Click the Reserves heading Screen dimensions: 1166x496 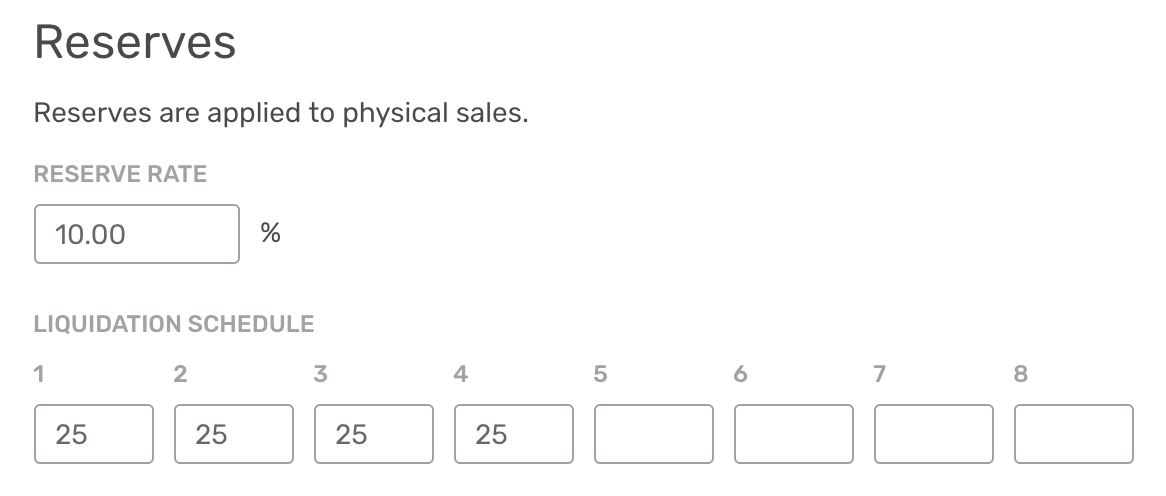click(135, 42)
